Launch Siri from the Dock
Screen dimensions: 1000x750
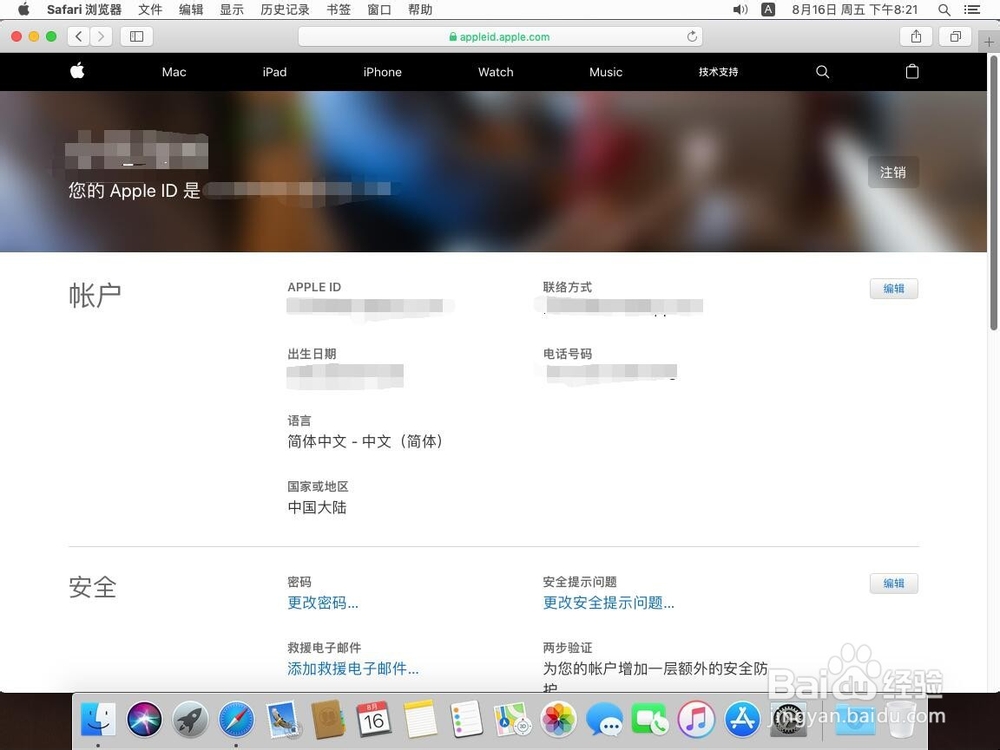[x=144, y=719]
